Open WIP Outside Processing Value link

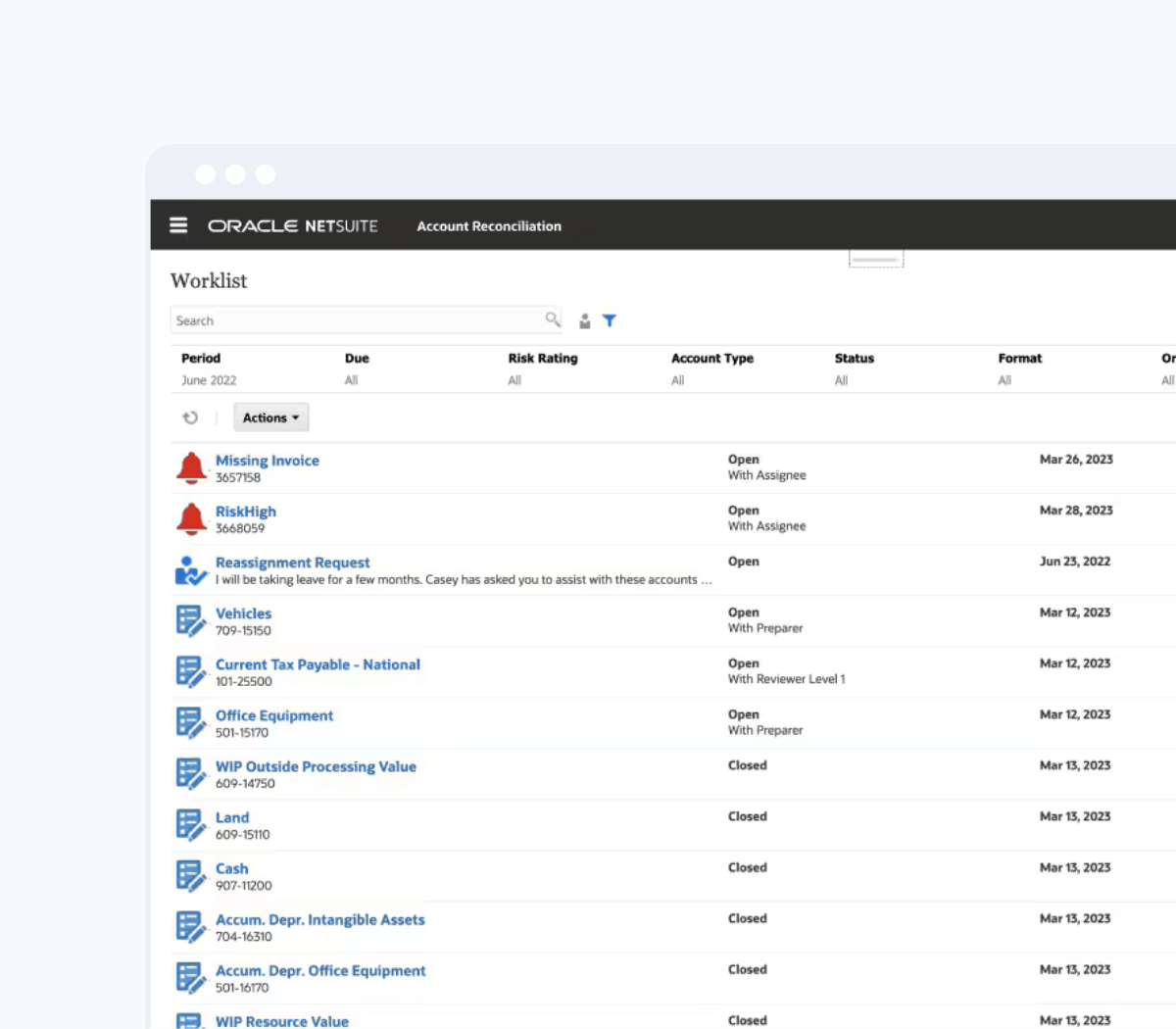(316, 766)
